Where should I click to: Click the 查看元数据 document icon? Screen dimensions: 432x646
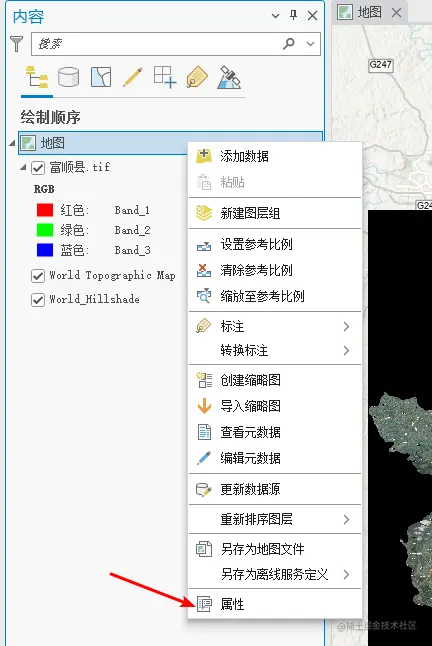(x=204, y=432)
